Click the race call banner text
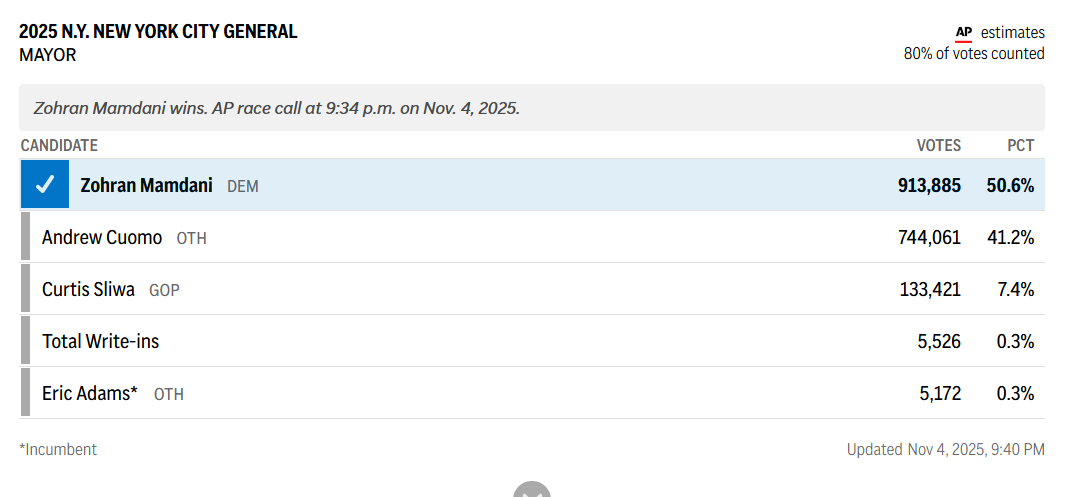Viewport: 1084px width, 497px height. point(277,108)
